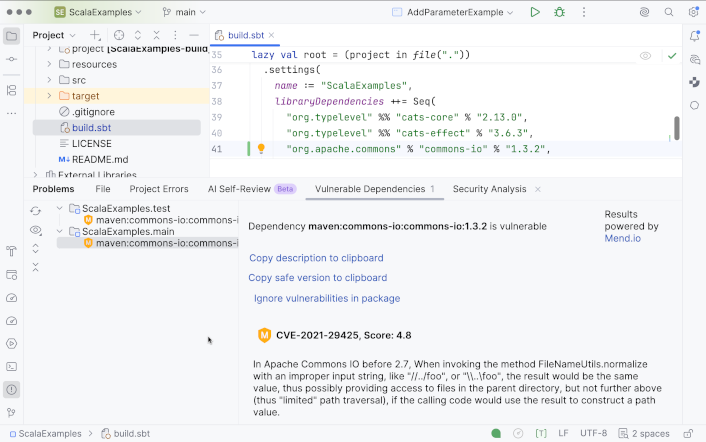Image resolution: width=706 pixels, height=442 pixels.
Task: Expand all results in Problems panel
Action: point(36,248)
